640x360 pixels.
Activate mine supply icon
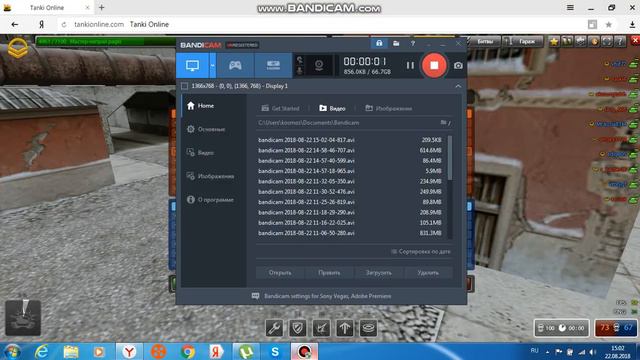click(368, 328)
